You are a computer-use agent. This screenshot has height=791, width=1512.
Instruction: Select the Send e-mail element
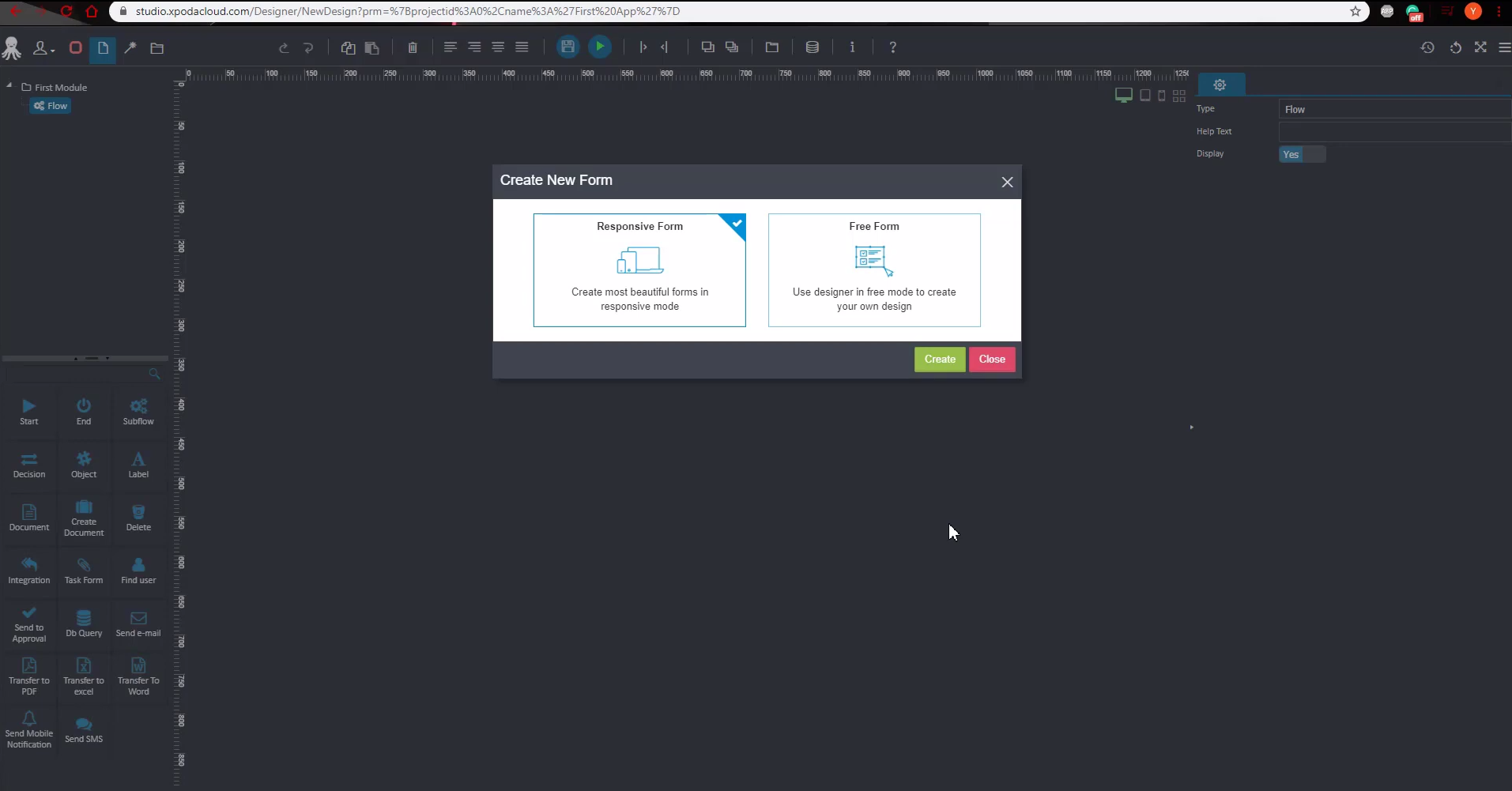[x=138, y=623]
